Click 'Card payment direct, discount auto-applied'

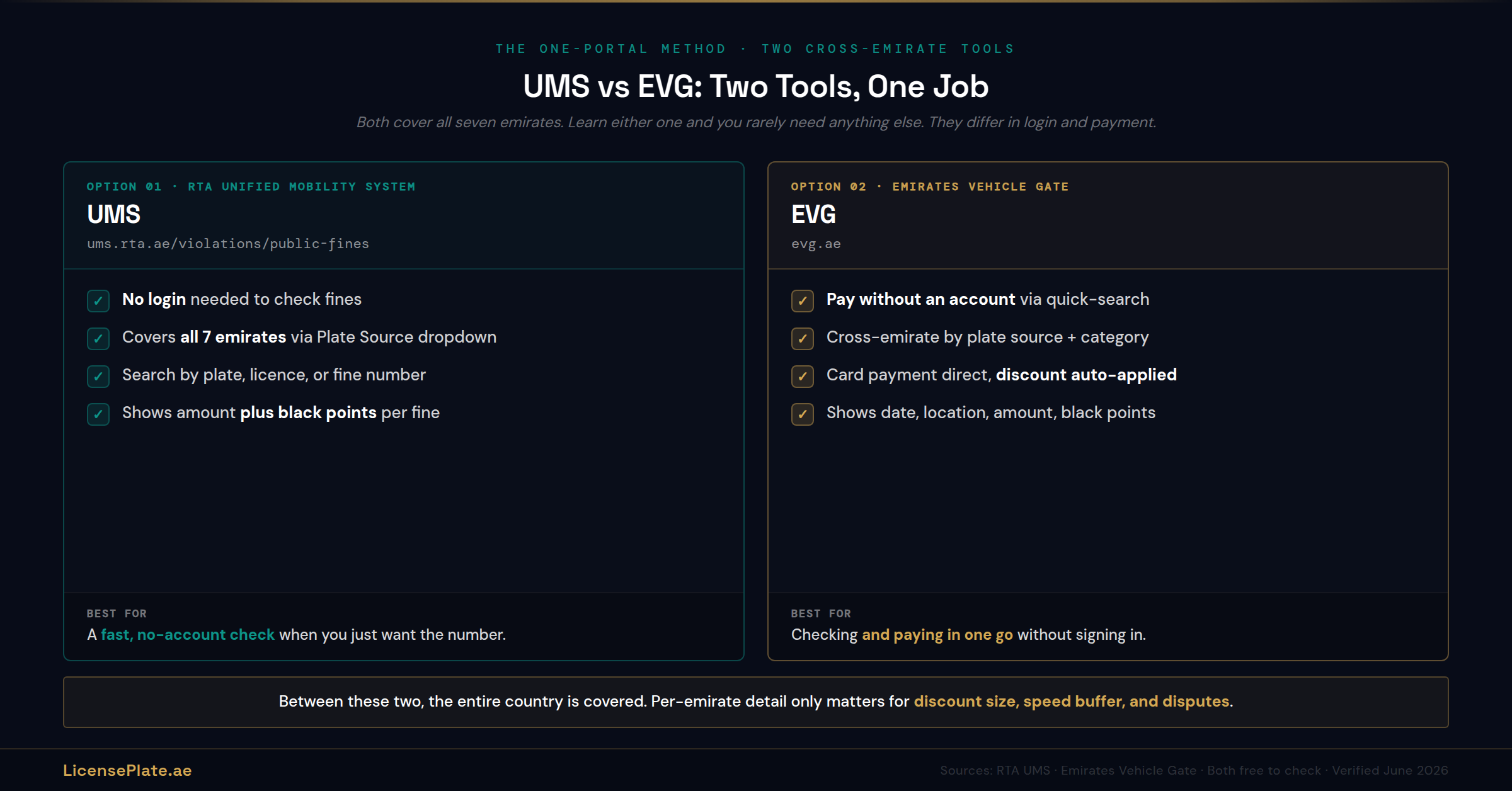1002,375
